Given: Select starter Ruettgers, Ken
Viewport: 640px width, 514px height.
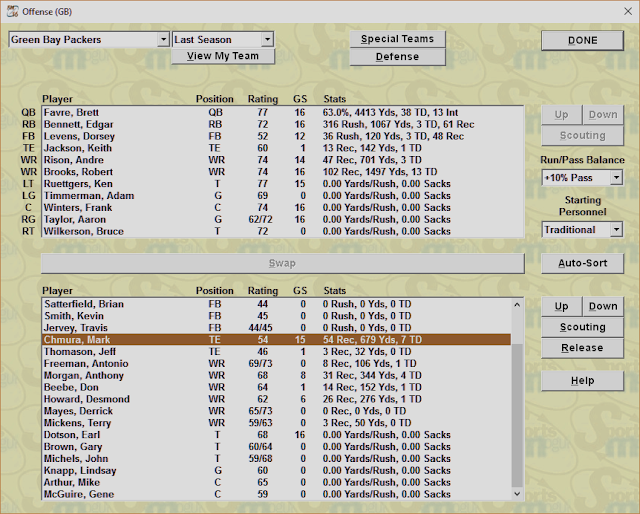Looking at the screenshot, I should tap(282, 184).
